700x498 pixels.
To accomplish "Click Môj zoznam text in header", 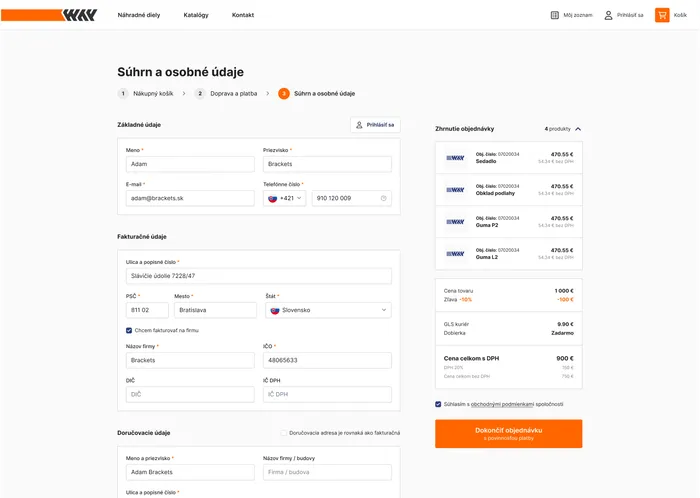I will click(578, 15).
